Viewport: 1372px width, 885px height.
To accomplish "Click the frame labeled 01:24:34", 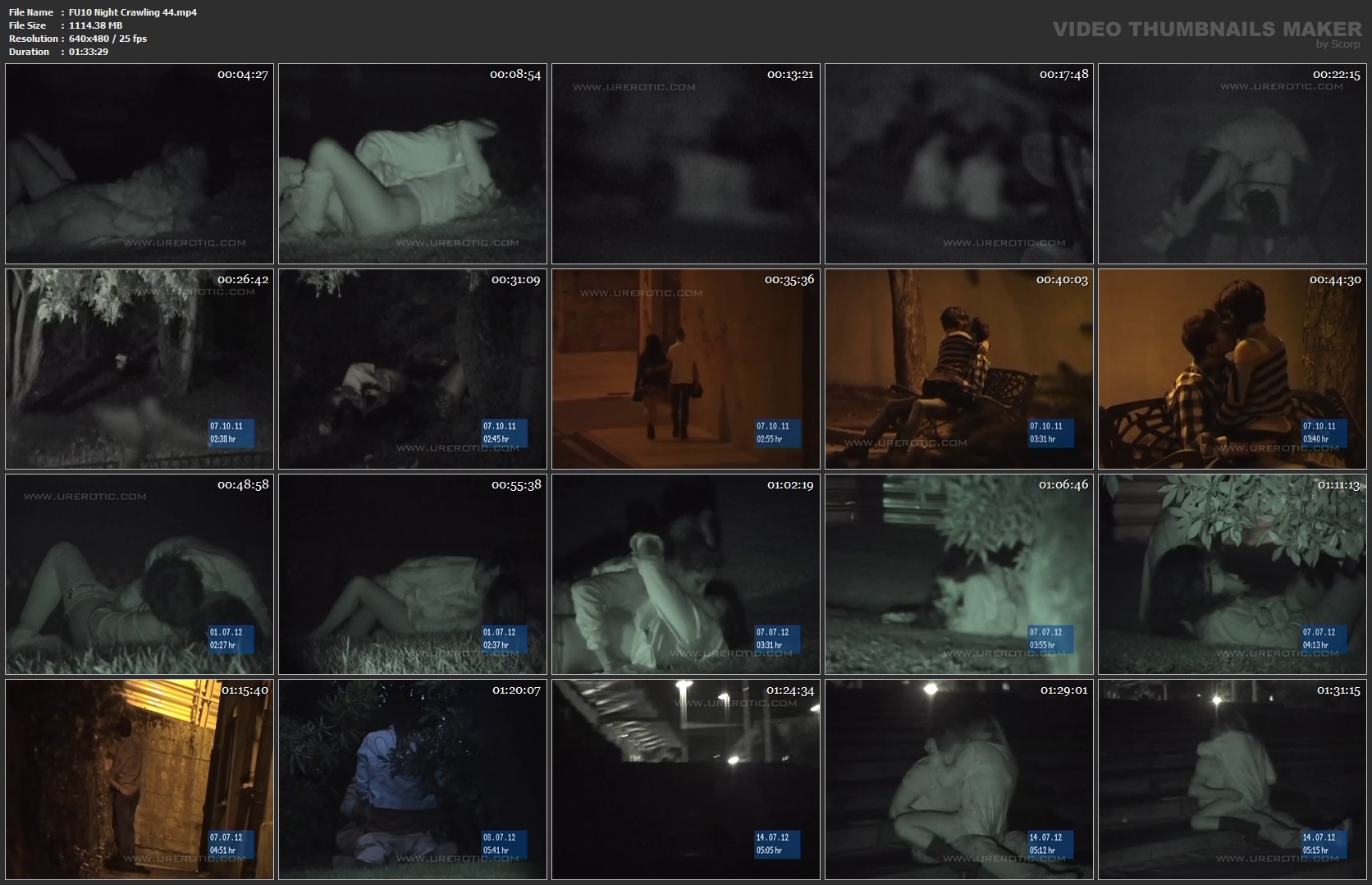I will click(x=685, y=779).
